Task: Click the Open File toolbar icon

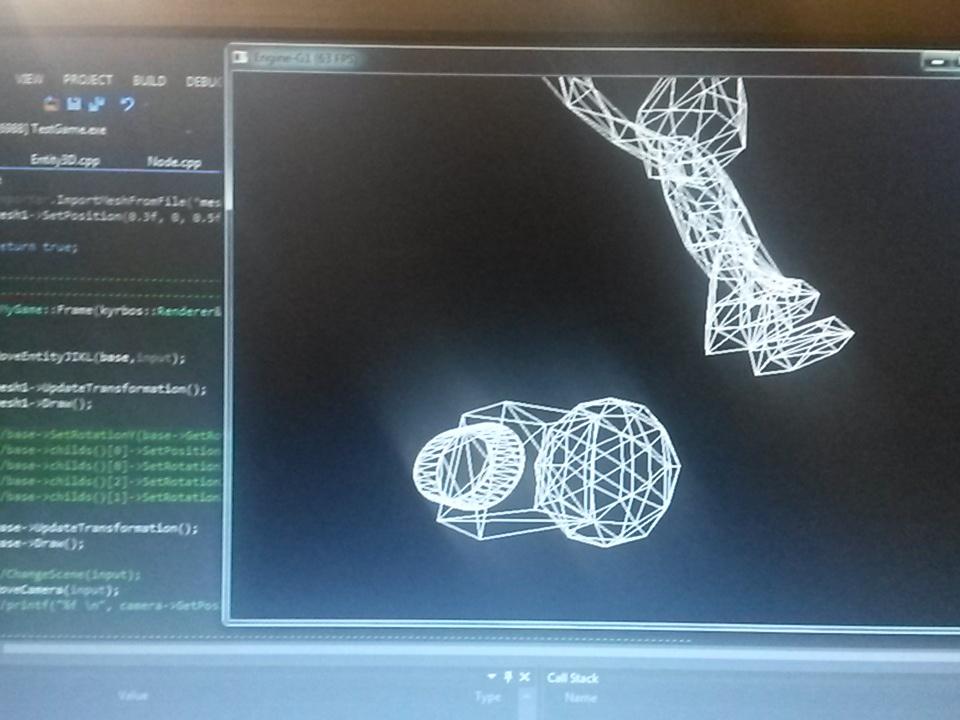Action: [x=48, y=102]
